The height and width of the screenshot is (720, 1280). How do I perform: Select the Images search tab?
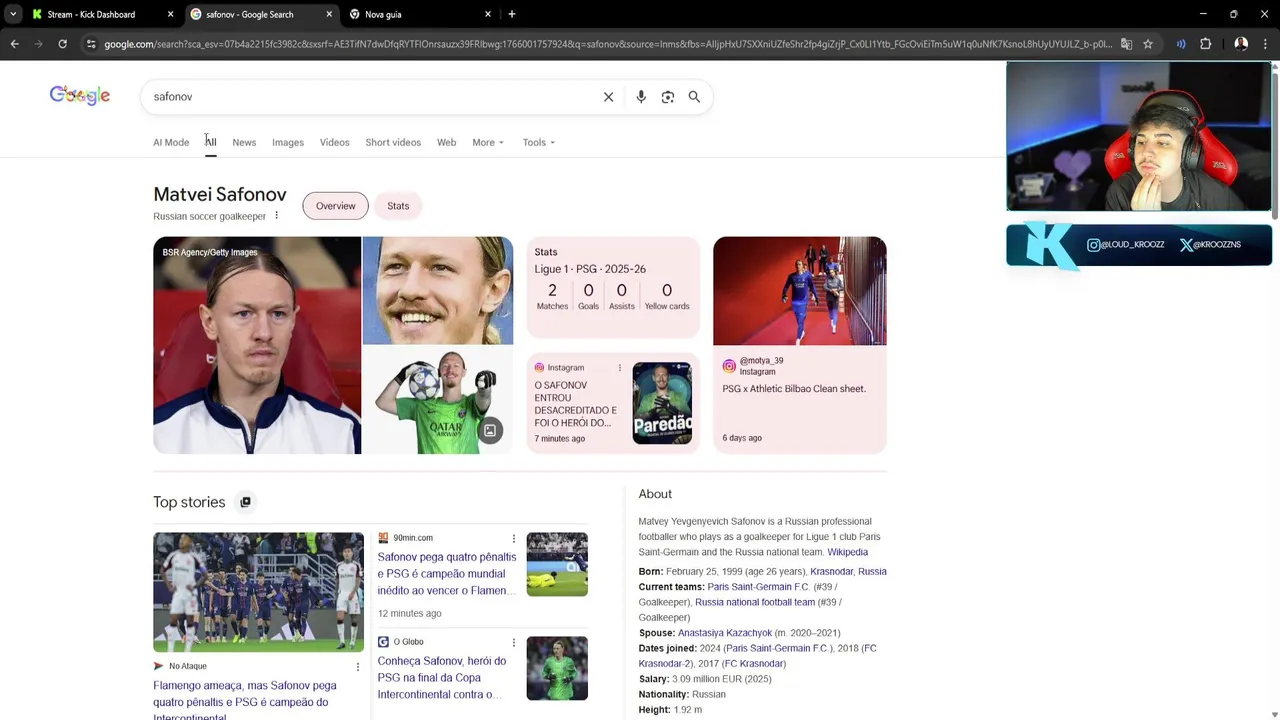[288, 142]
